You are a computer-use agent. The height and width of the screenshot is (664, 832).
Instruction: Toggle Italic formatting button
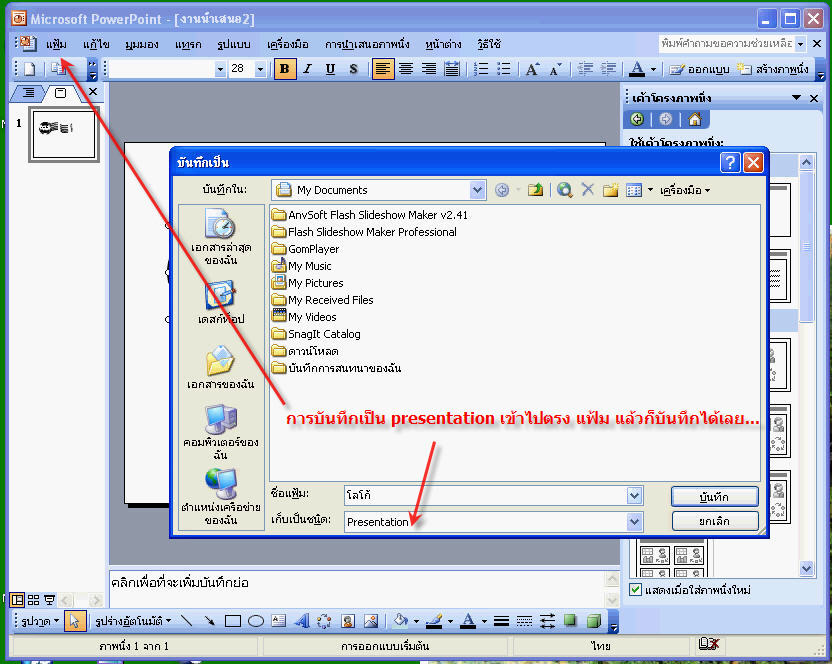[307, 69]
